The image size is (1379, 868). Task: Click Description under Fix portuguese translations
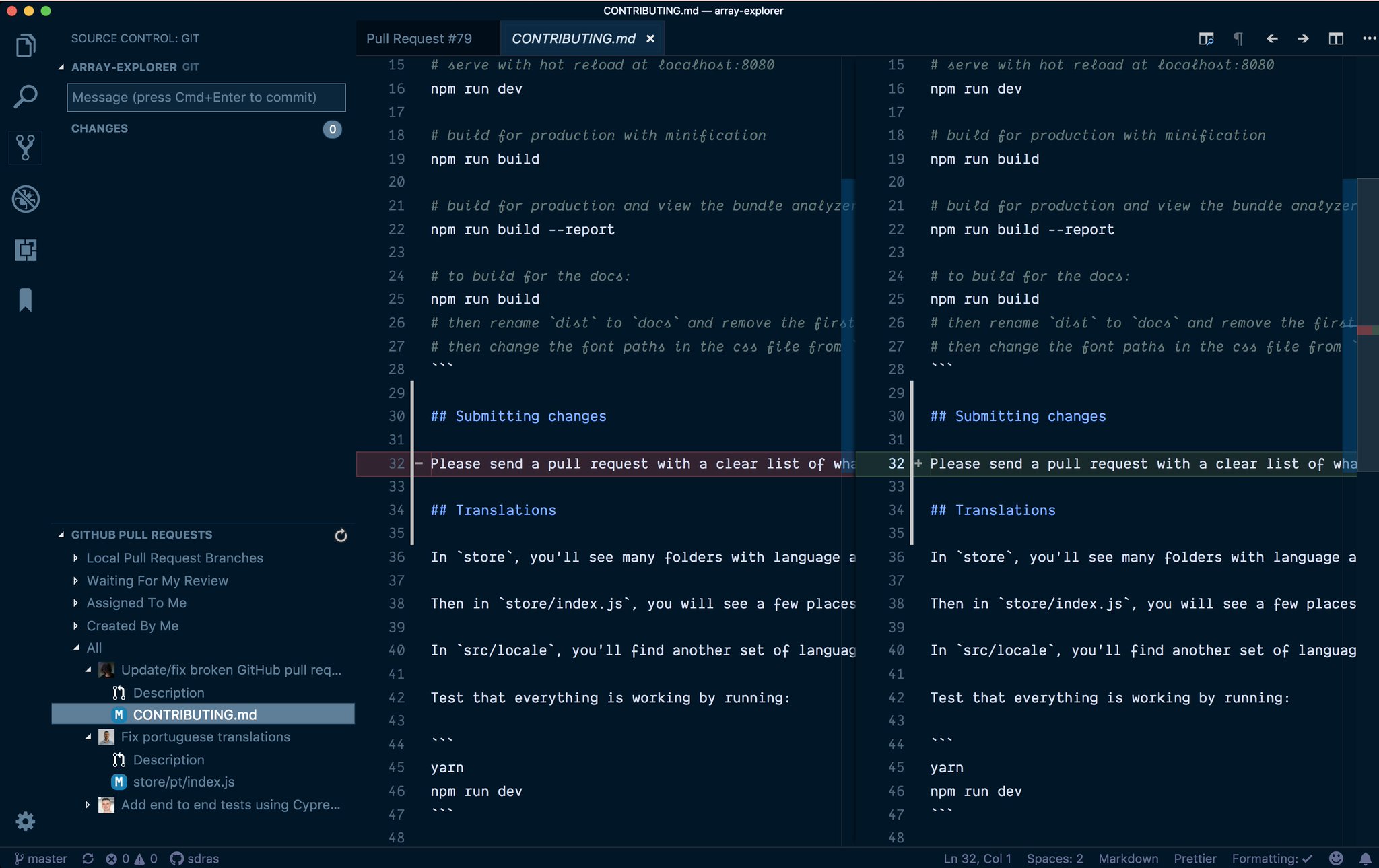click(x=168, y=760)
